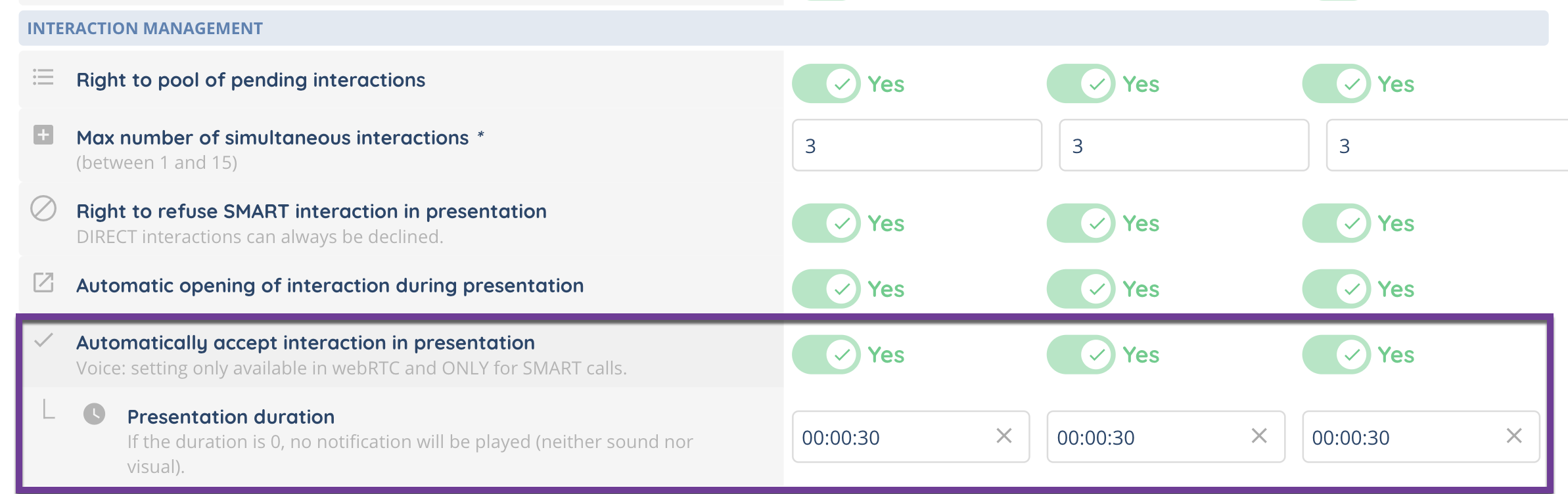
Task: Turn off first column automatically accept interaction
Action: [826, 355]
